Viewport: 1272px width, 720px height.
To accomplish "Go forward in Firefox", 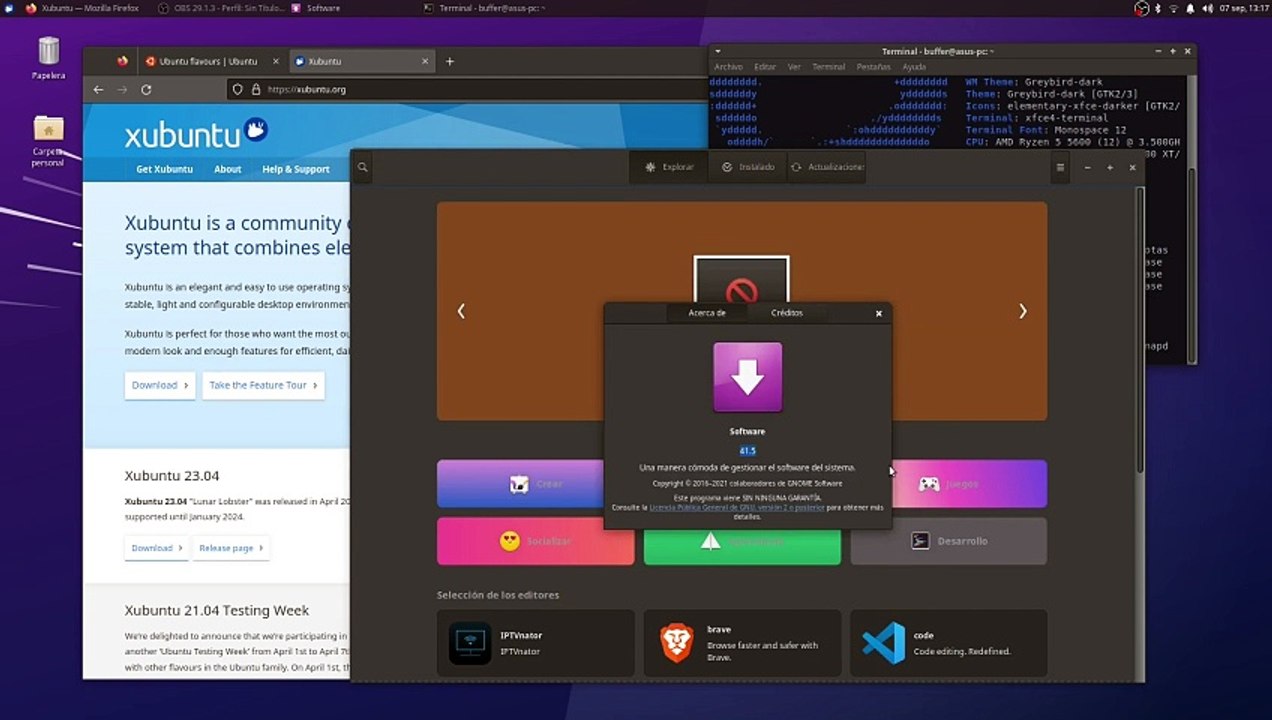I will [122, 89].
